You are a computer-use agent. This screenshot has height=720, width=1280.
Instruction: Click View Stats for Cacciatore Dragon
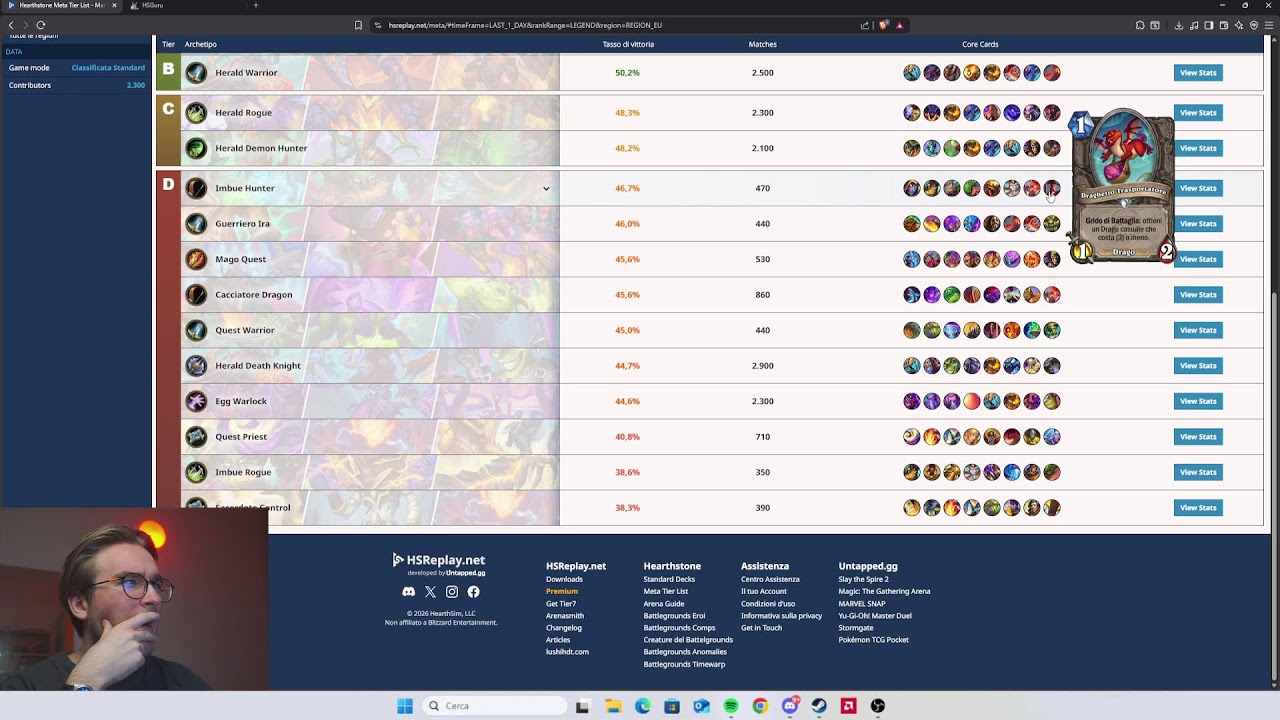tap(1198, 295)
